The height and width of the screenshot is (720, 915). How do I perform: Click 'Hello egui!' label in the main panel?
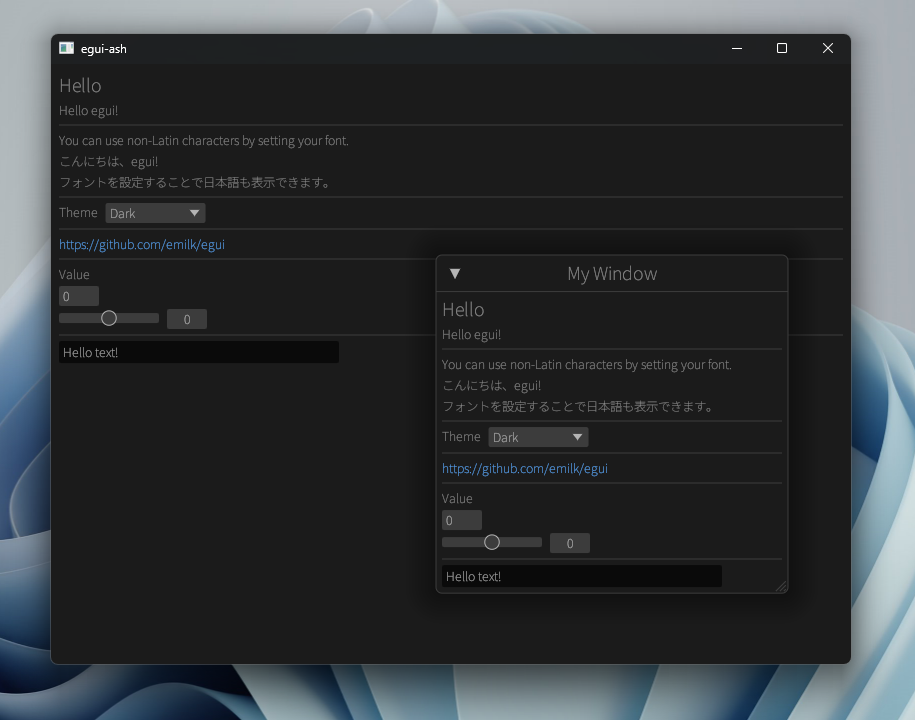pos(89,111)
